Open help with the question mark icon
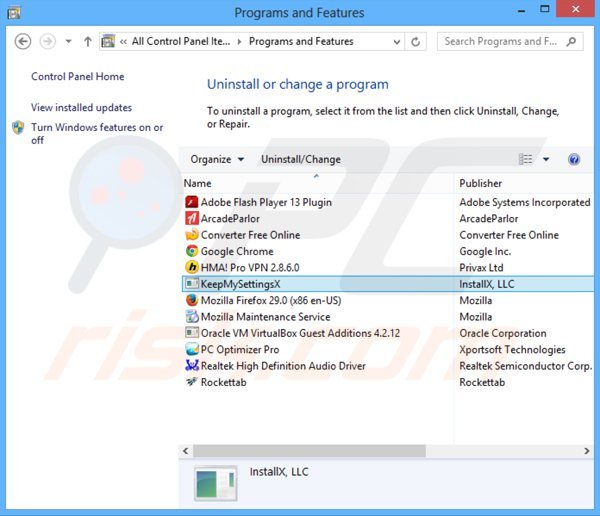This screenshot has height=516, width=600. pos(574,159)
